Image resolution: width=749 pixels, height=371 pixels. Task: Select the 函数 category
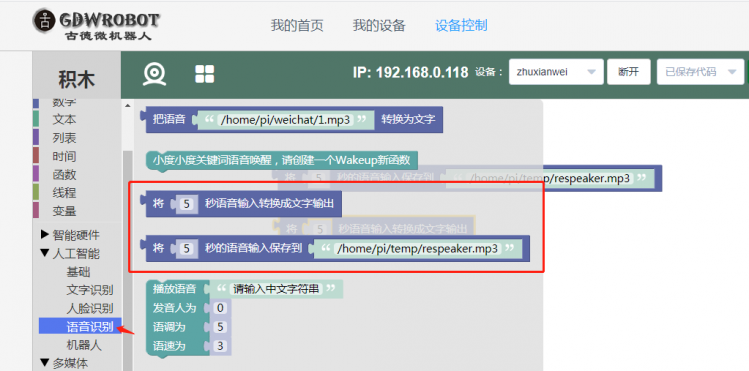(x=64, y=174)
